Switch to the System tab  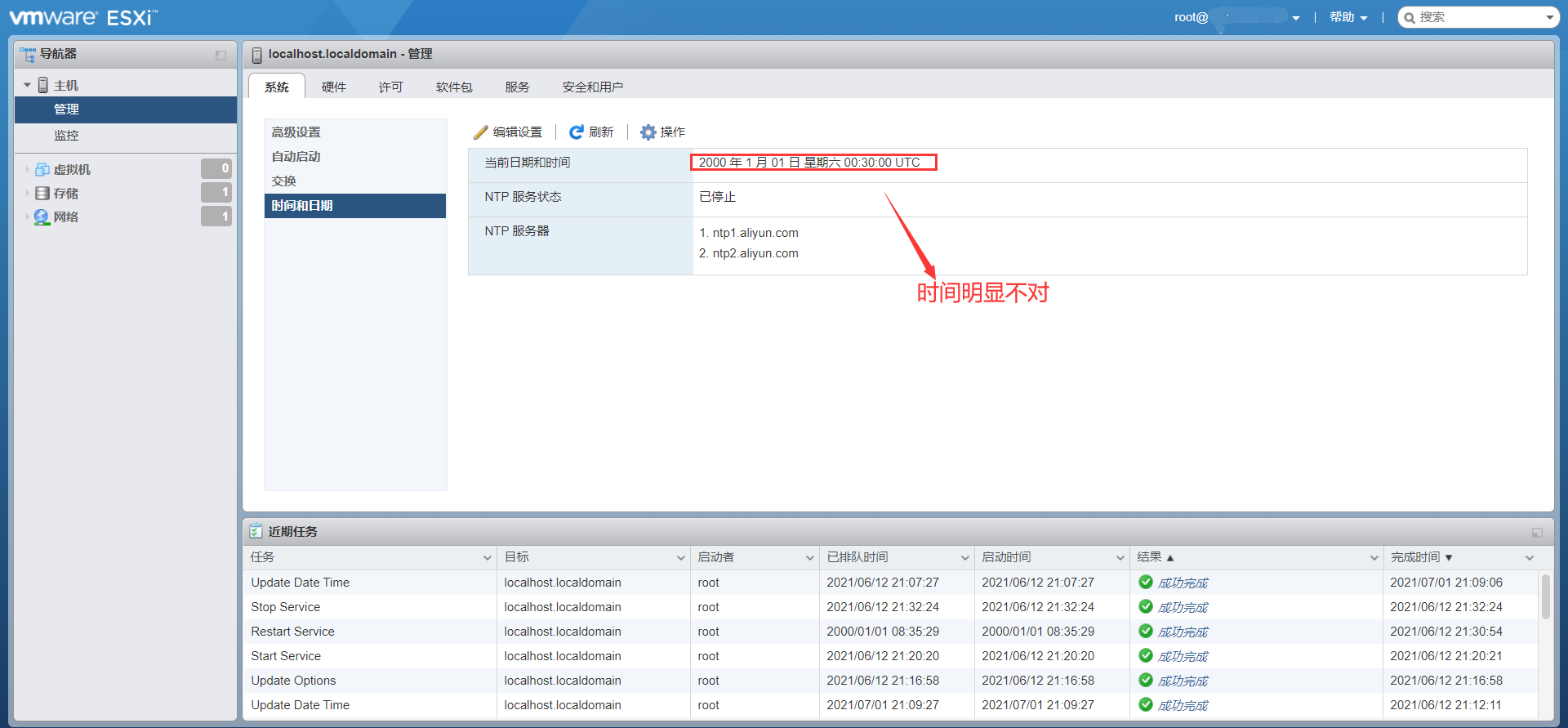point(277,87)
